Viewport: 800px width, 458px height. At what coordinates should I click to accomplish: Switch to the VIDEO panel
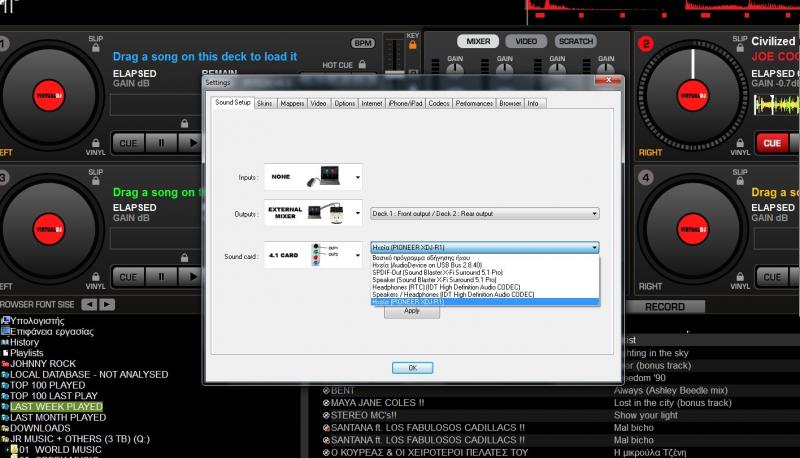[x=526, y=41]
